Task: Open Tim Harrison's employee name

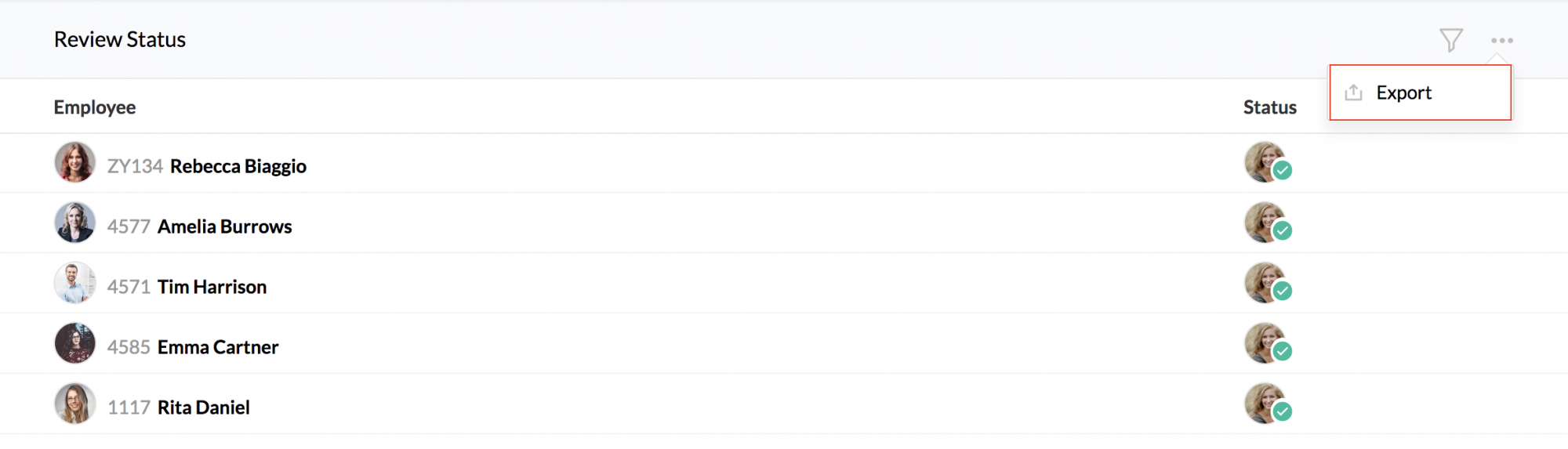Action: [x=212, y=288]
